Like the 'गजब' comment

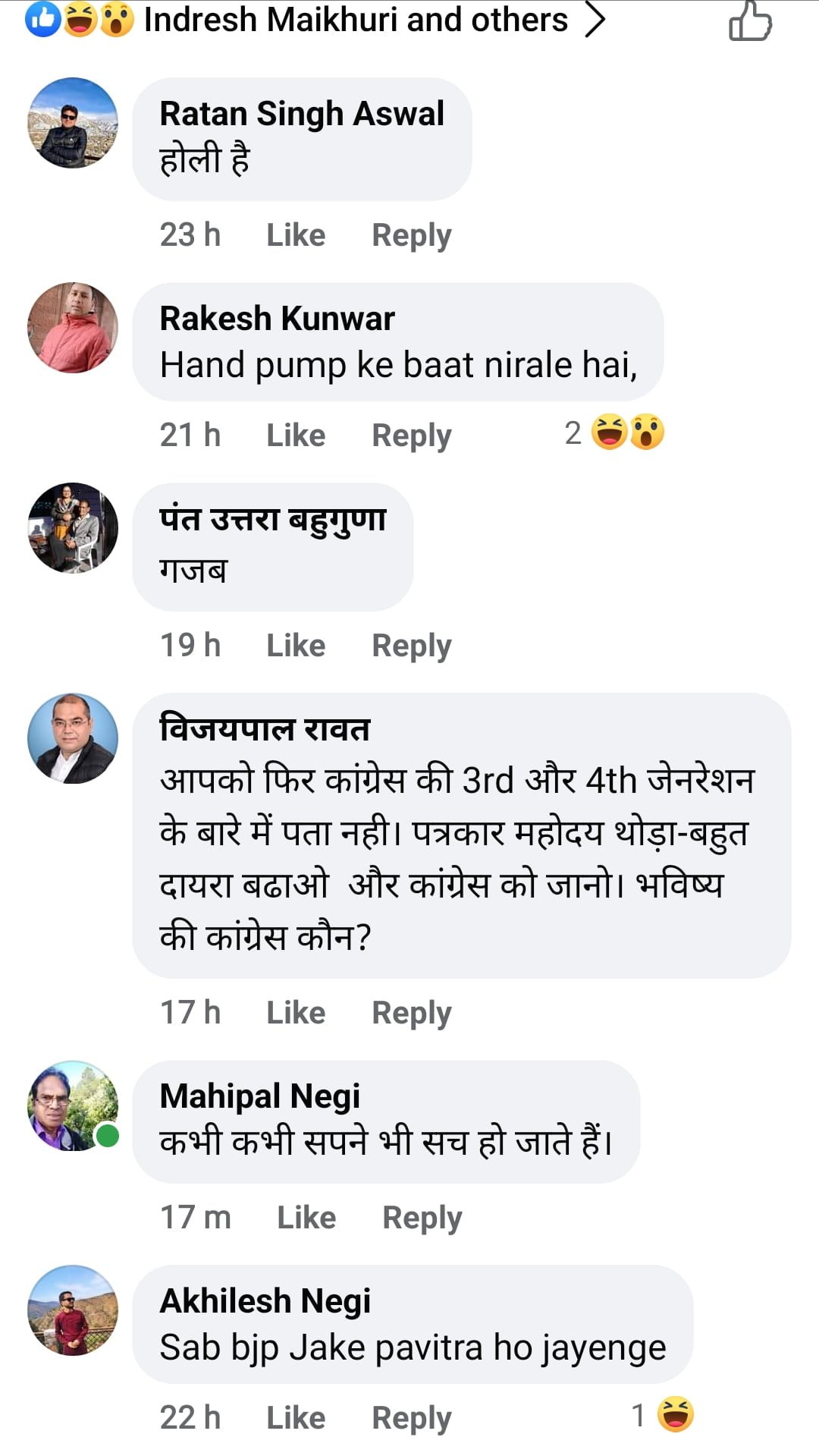(x=296, y=646)
